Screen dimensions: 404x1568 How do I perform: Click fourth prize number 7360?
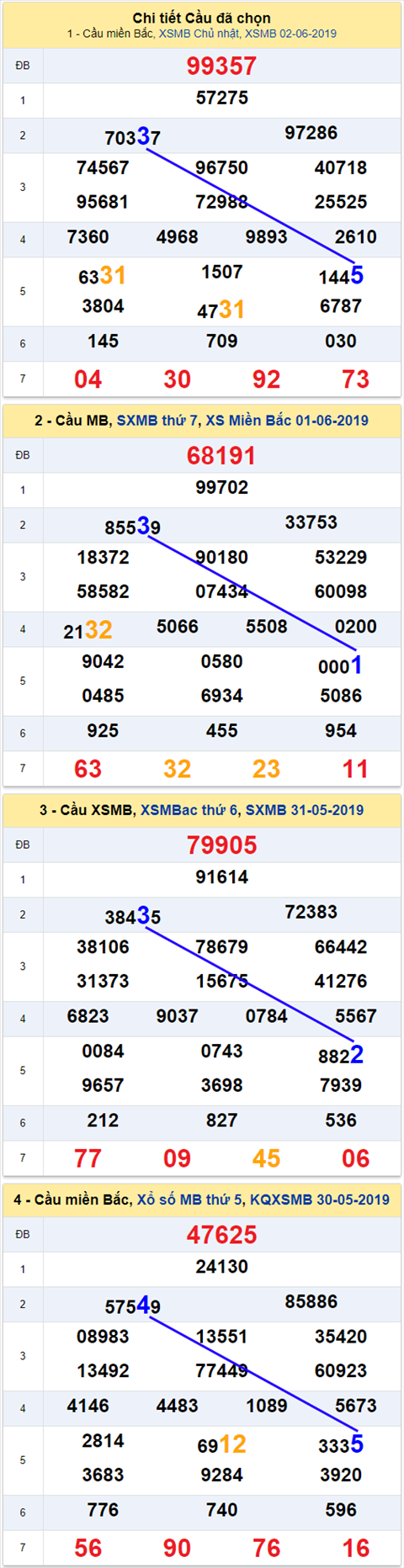[88, 237]
